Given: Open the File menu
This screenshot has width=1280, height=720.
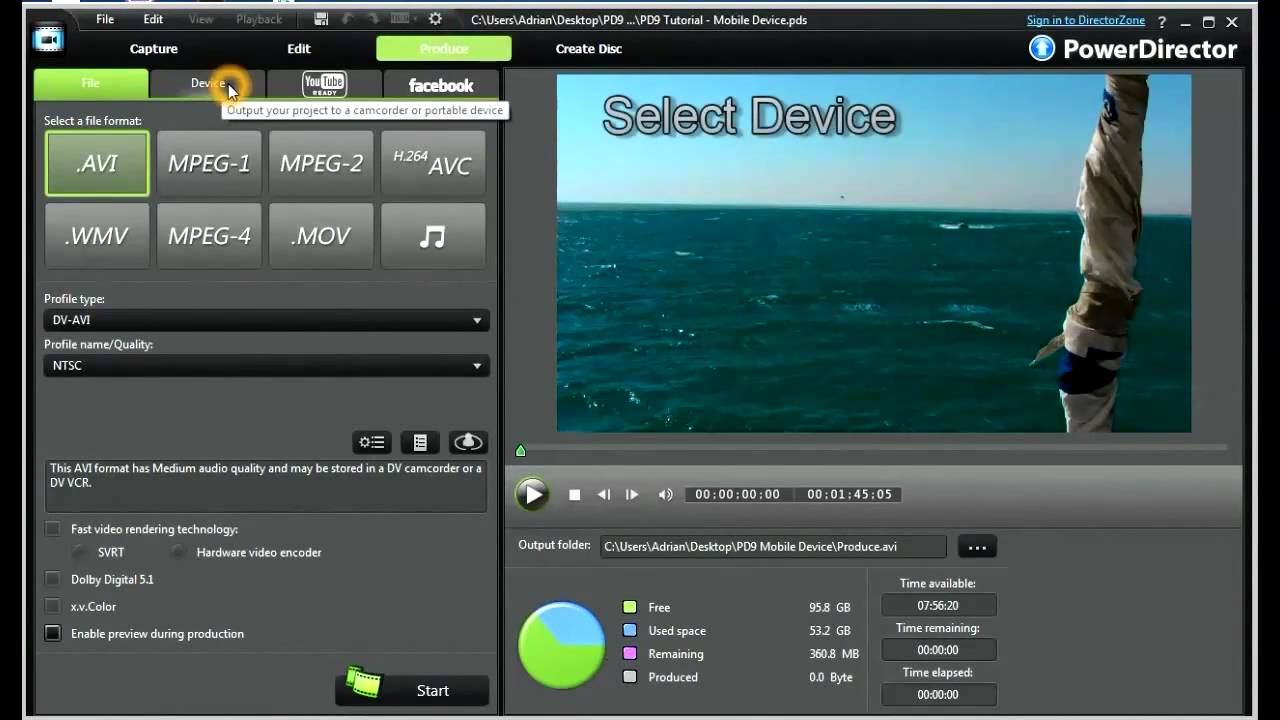Looking at the screenshot, I should pyautogui.click(x=105, y=19).
